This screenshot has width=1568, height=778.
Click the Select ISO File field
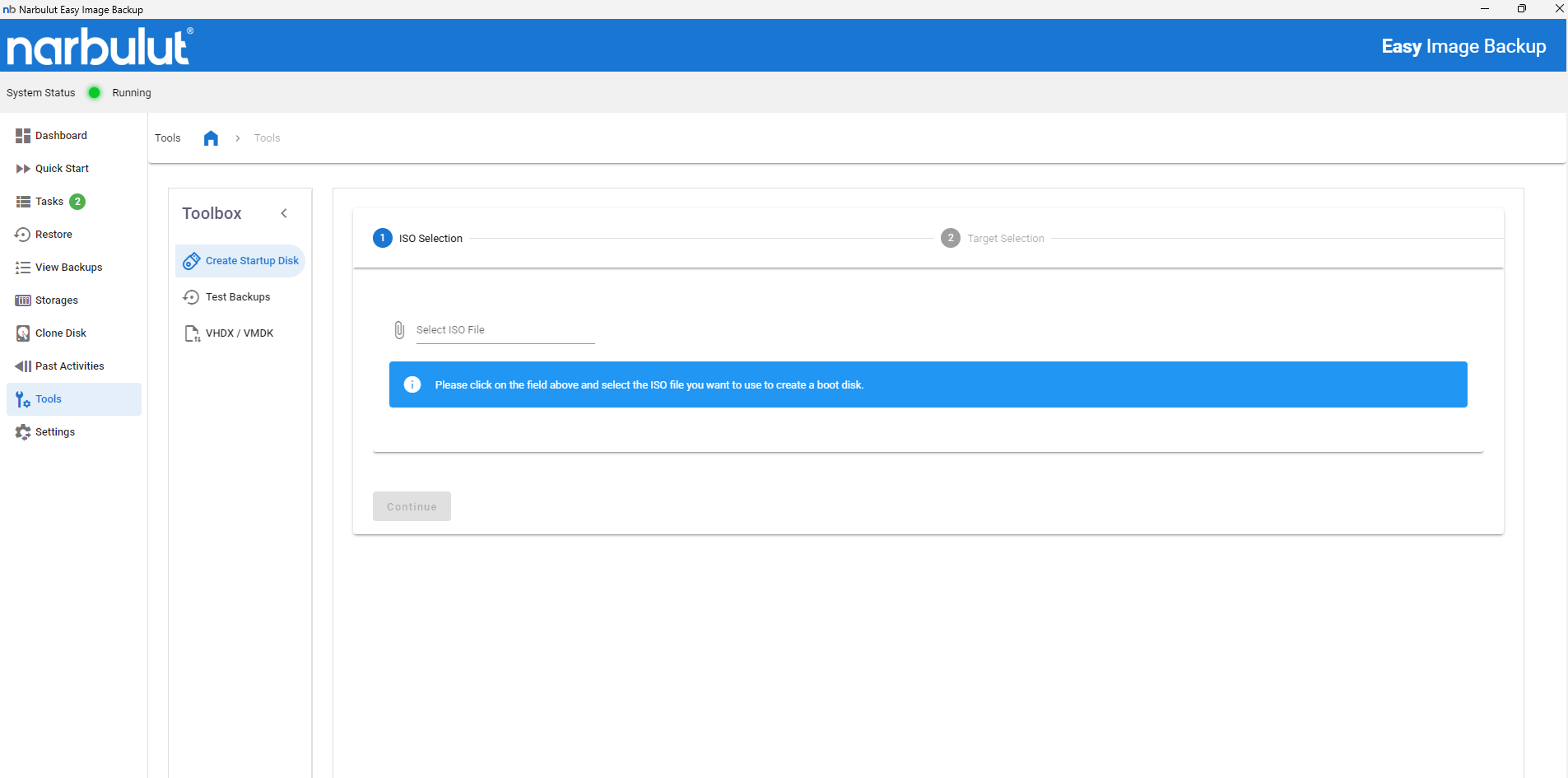coord(505,330)
